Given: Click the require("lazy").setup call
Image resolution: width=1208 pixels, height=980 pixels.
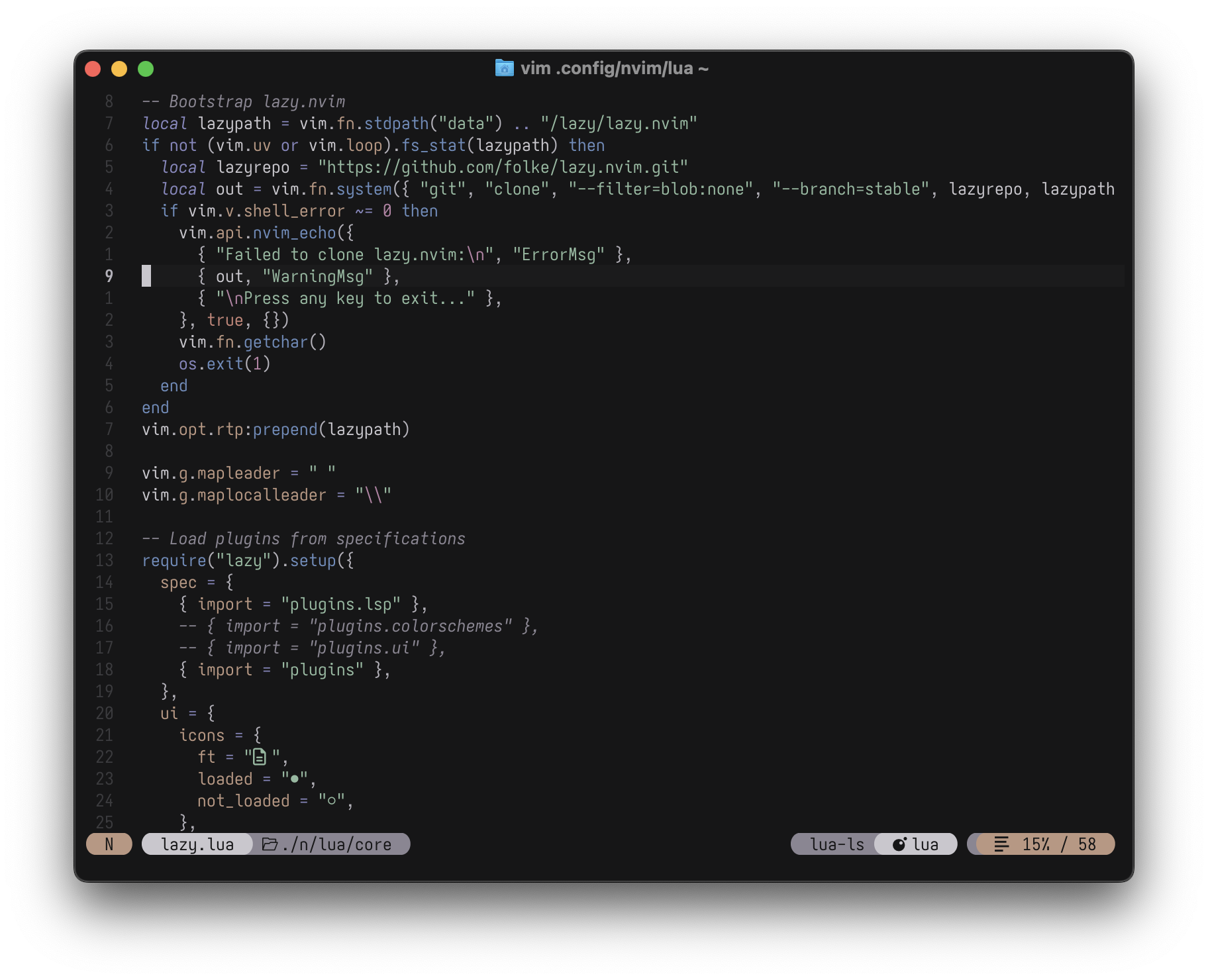Looking at the screenshot, I should (x=246, y=560).
